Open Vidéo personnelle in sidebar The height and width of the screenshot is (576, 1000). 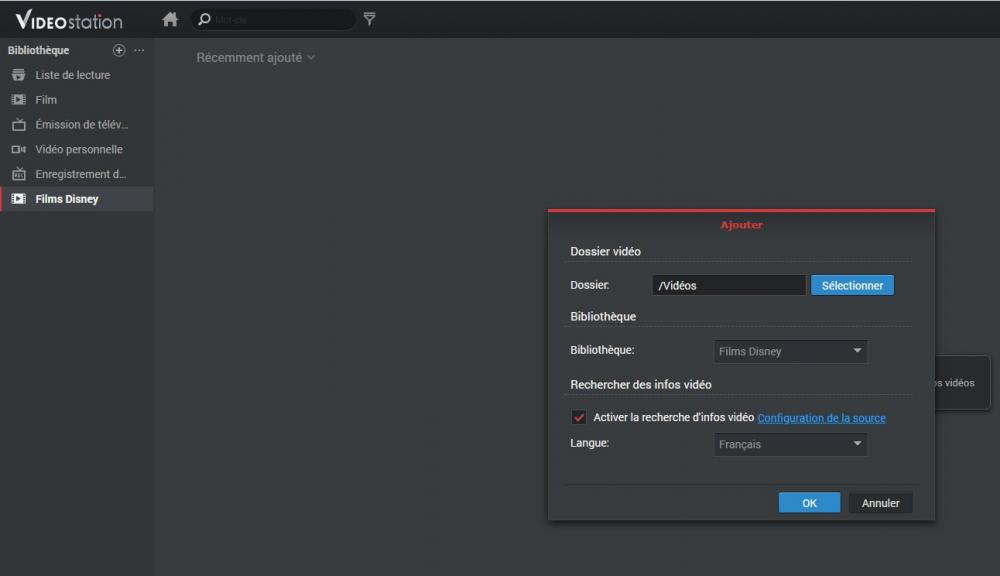(78, 149)
